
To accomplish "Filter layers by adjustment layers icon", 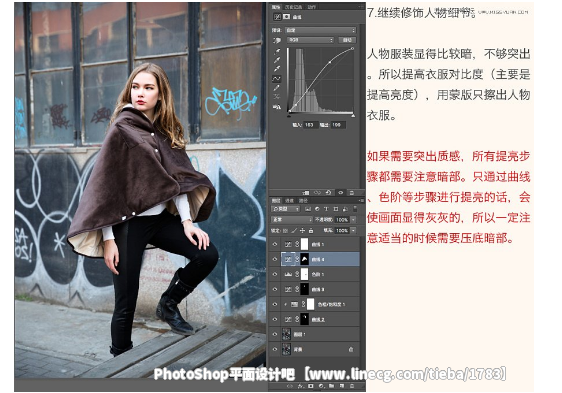I will click(x=317, y=209).
